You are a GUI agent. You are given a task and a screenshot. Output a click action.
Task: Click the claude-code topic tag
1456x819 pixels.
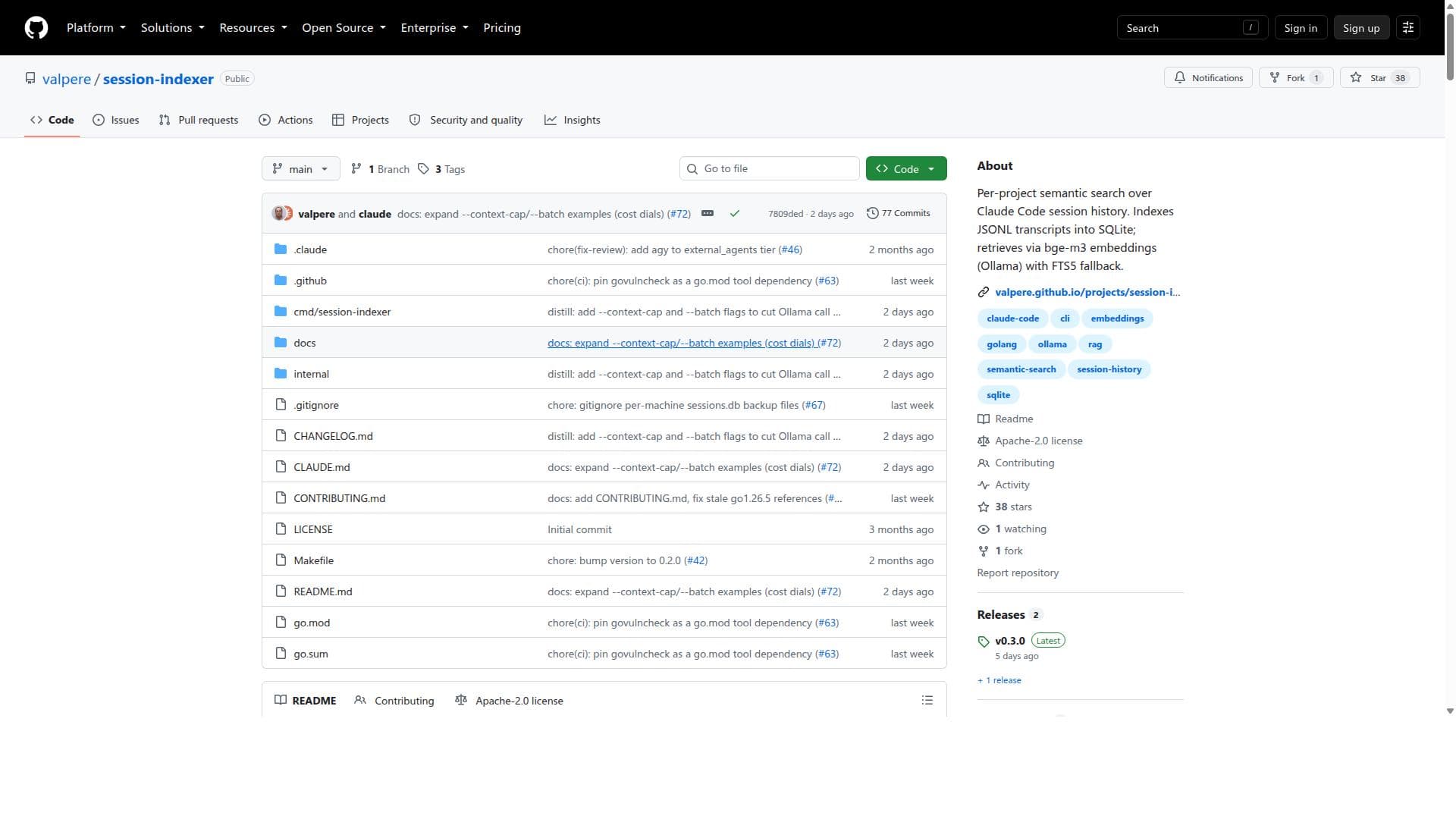pyautogui.click(x=1012, y=318)
